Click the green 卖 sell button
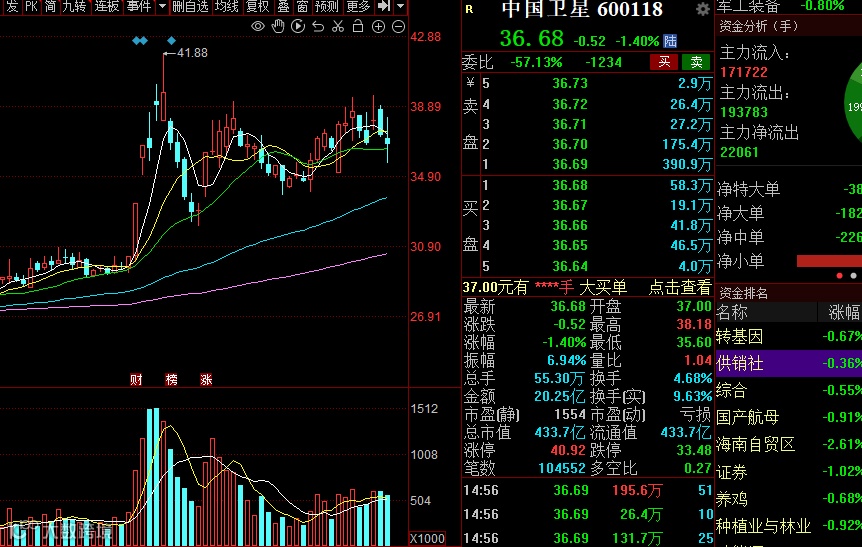The width and height of the screenshot is (862, 547). (696, 62)
